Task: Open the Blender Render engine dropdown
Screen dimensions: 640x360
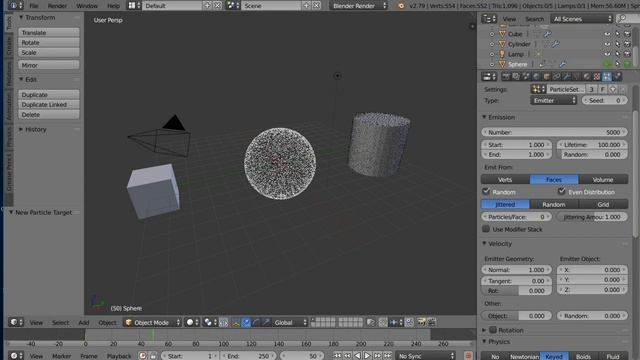Action: [x=359, y=6]
